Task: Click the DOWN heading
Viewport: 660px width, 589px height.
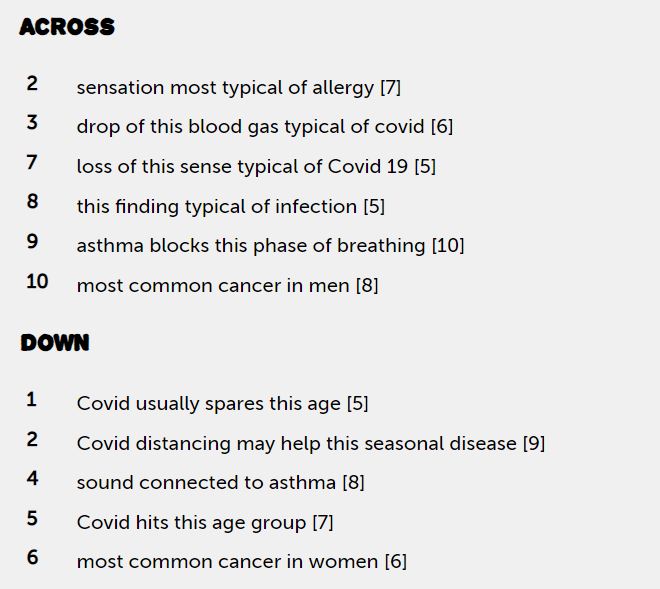Action: (x=55, y=343)
